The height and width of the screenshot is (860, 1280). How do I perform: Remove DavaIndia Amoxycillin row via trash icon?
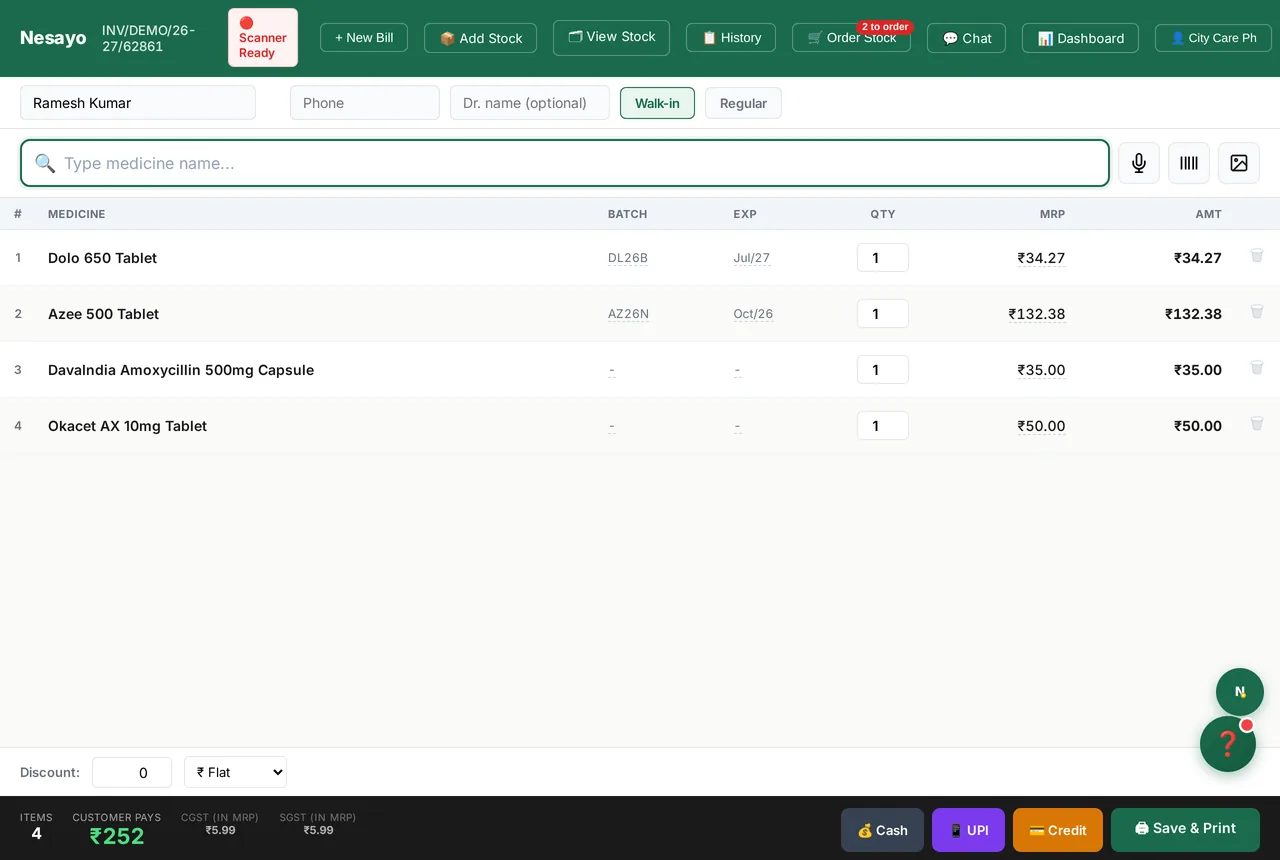coord(1257,368)
